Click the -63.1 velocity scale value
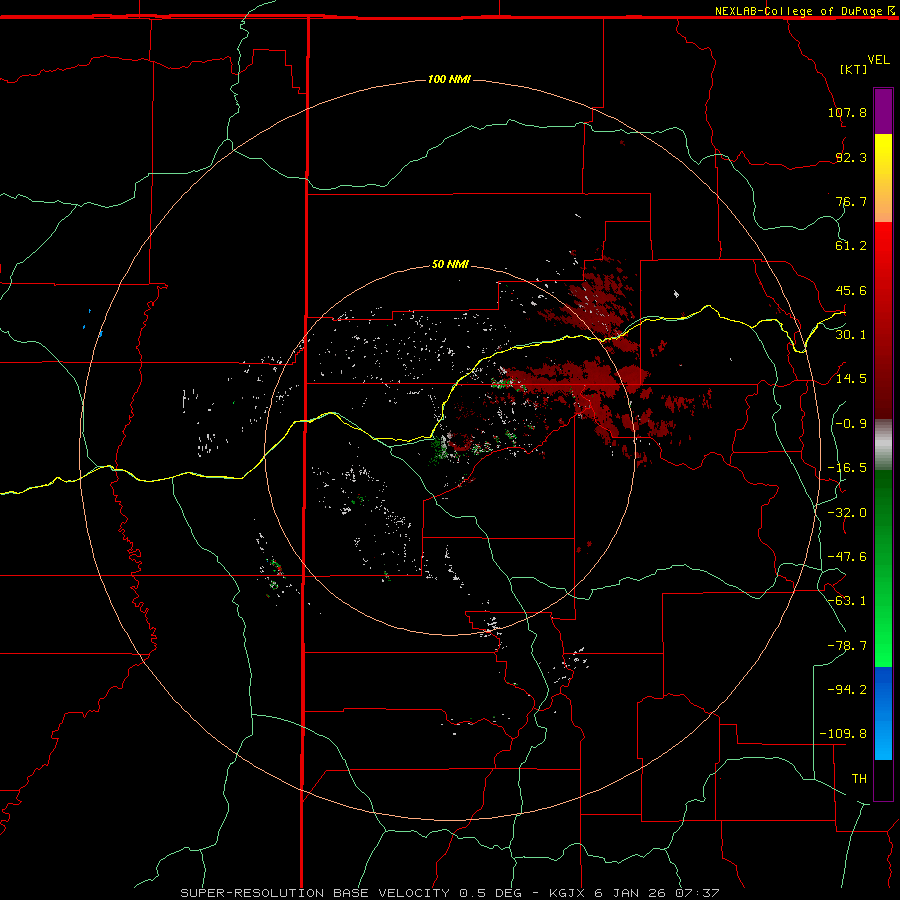The height and width of the screenshot is (900, 900). (847, 600)
